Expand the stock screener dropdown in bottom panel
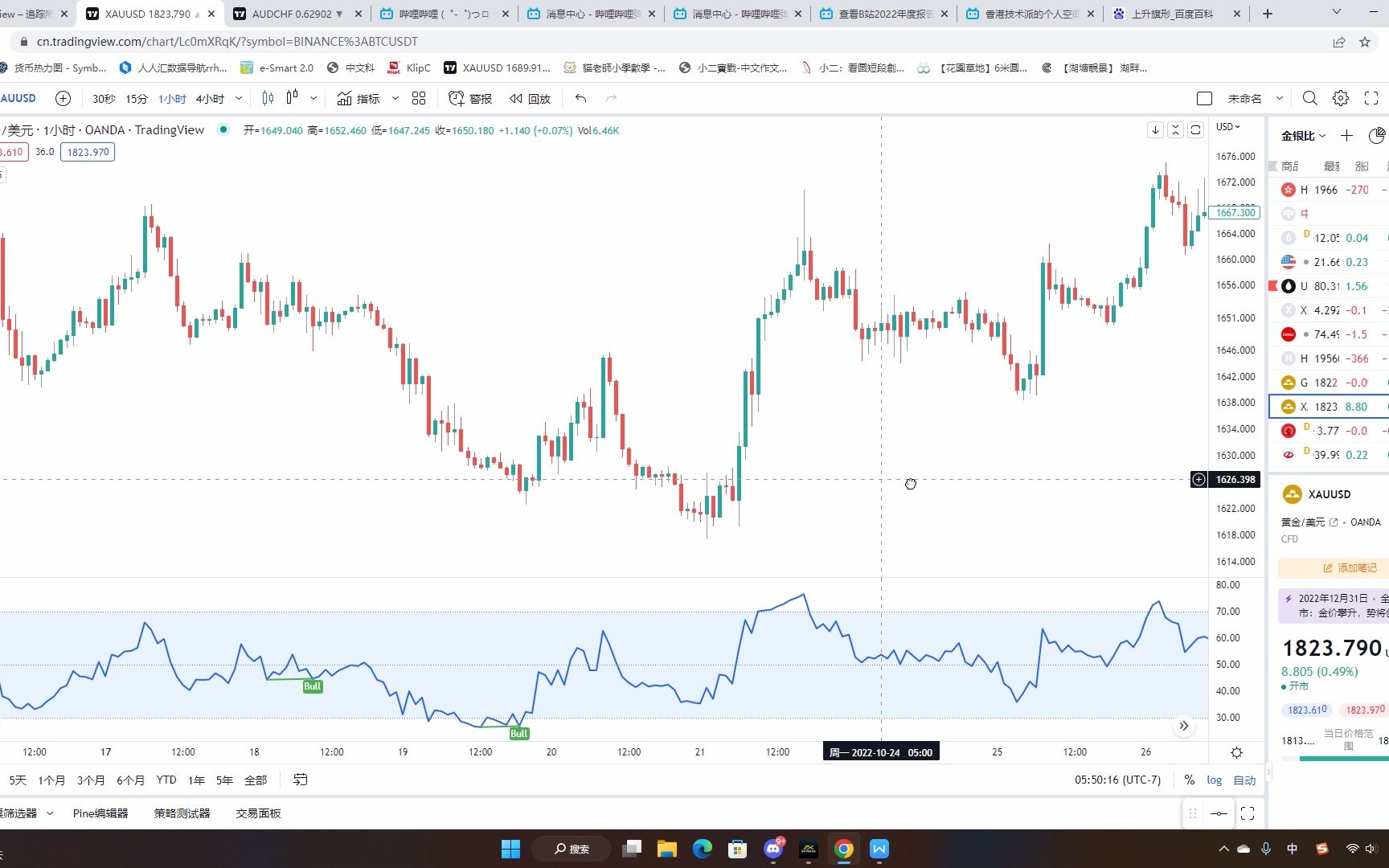This screenshot has height=868, width=1389. [50, 813]
